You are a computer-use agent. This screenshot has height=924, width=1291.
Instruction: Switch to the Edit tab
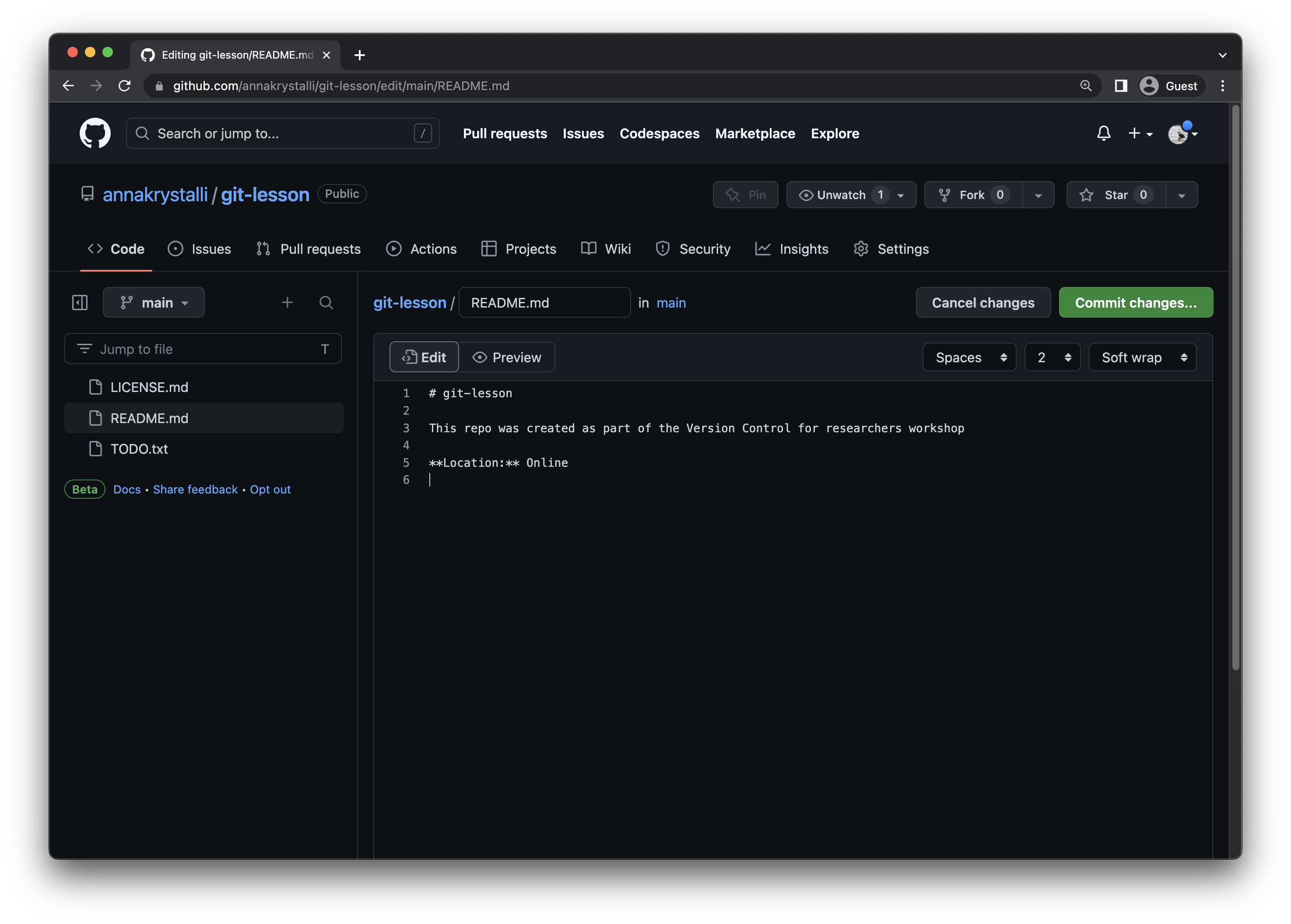tap(423, 357)
